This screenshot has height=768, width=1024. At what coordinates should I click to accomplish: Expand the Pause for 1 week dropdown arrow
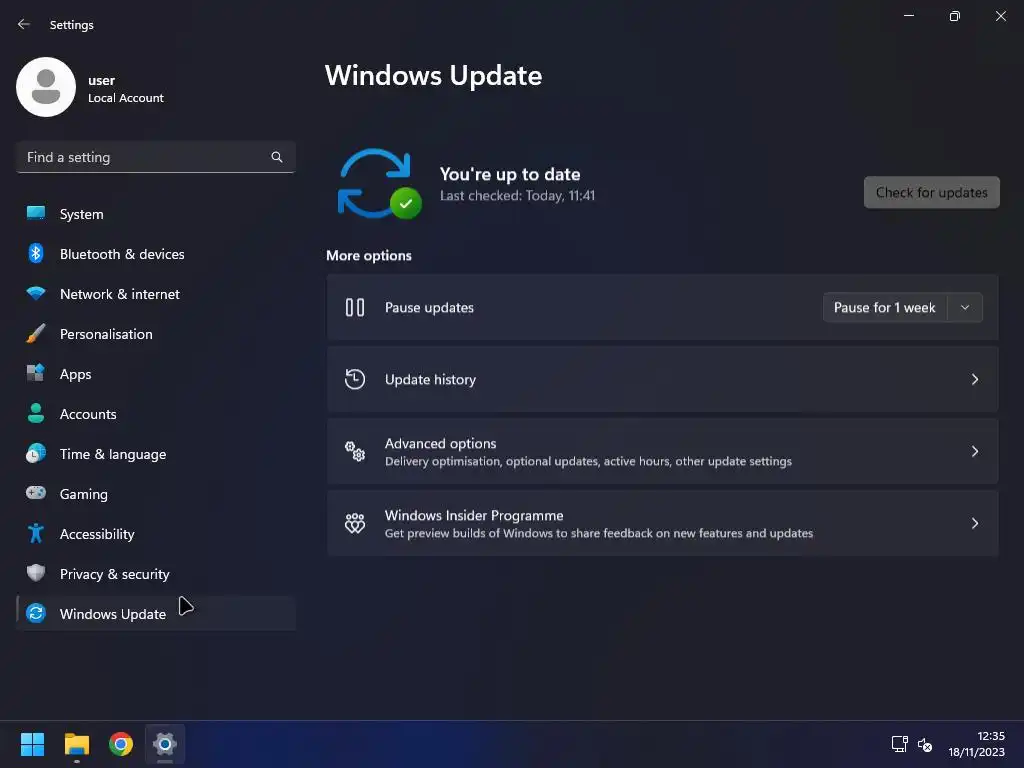(965, 307)
